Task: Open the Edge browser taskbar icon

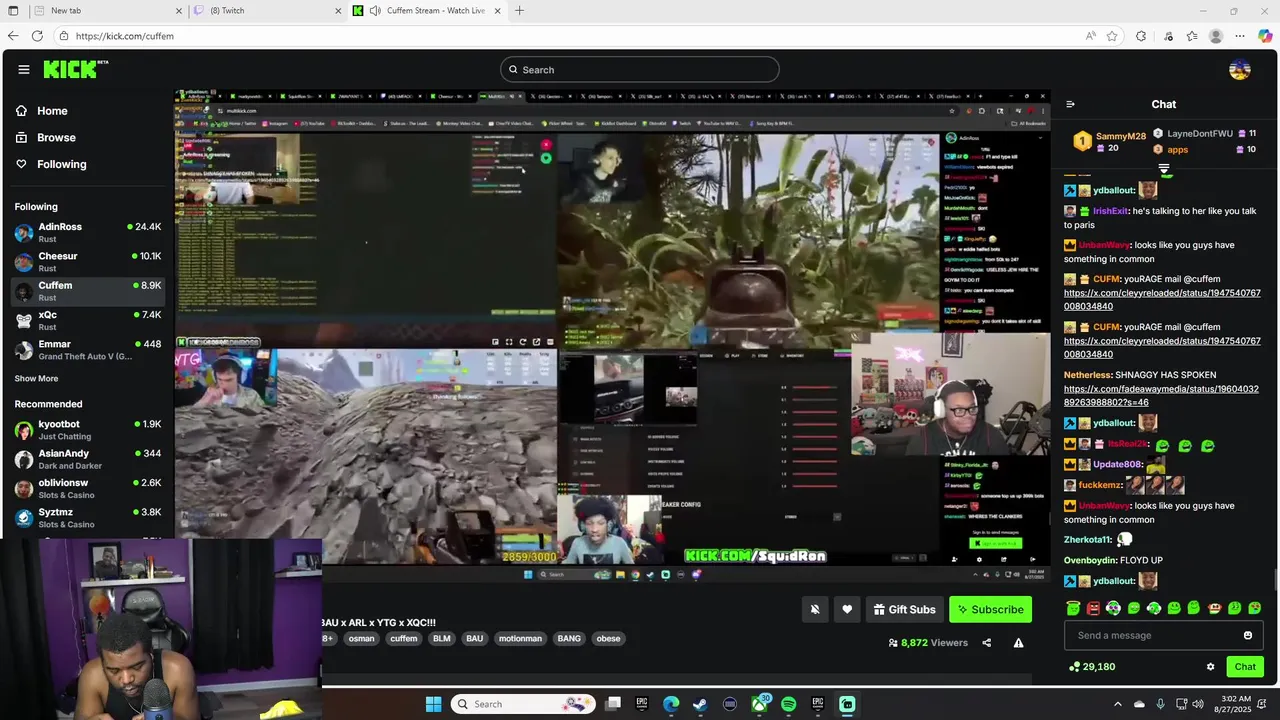Action: tap(671, 704)
